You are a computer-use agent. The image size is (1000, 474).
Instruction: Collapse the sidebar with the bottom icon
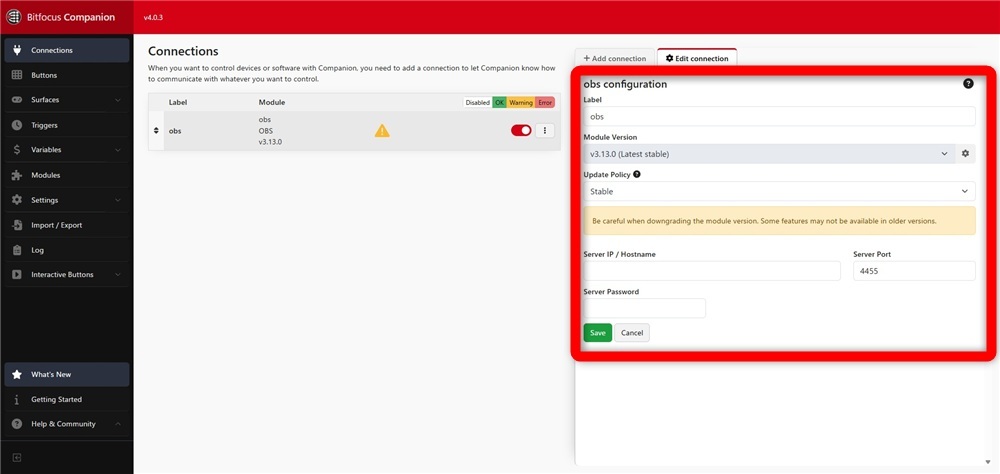click(x=17, y=457)
